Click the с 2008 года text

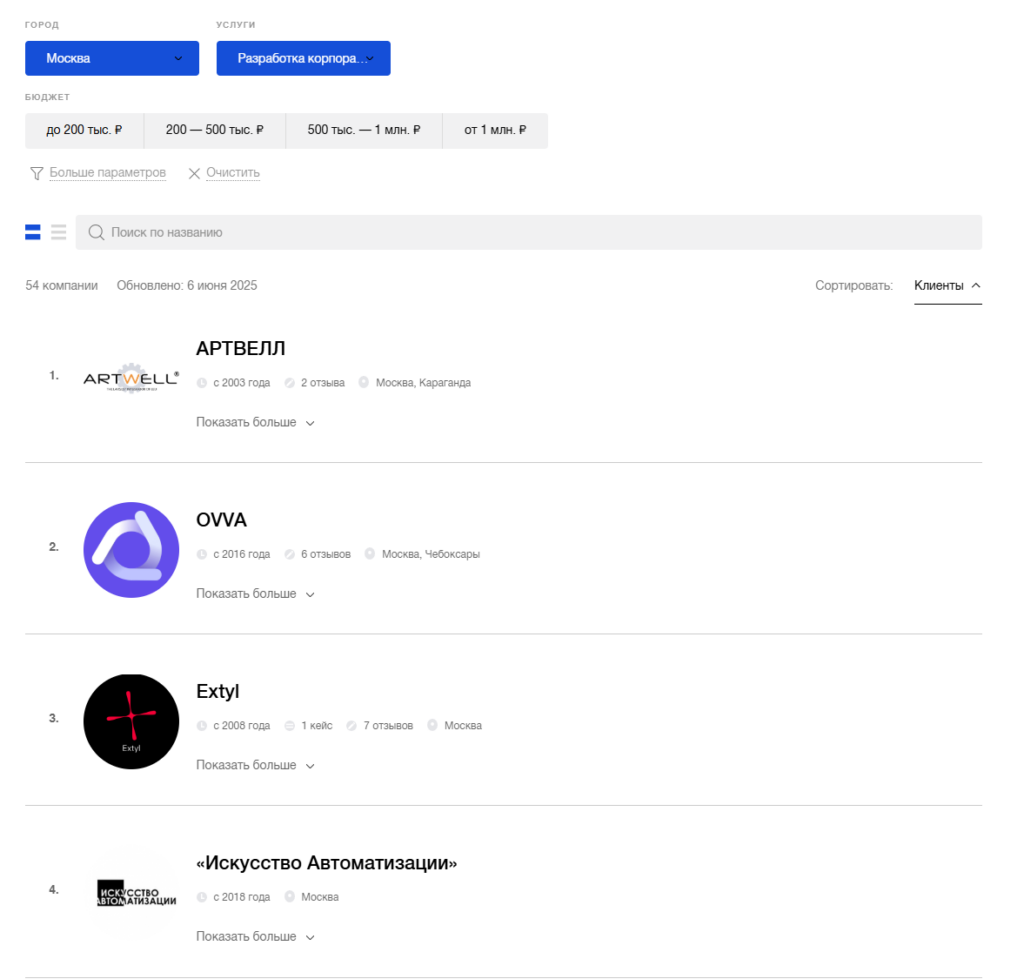tap(242, 726)
